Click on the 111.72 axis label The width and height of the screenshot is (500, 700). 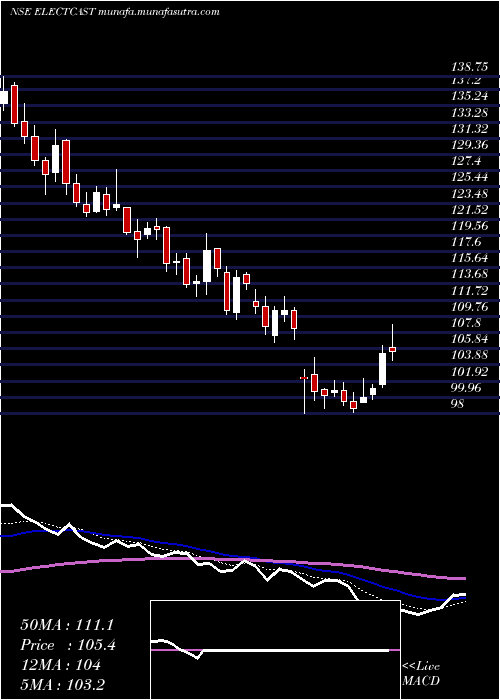[x=470, y=291]
